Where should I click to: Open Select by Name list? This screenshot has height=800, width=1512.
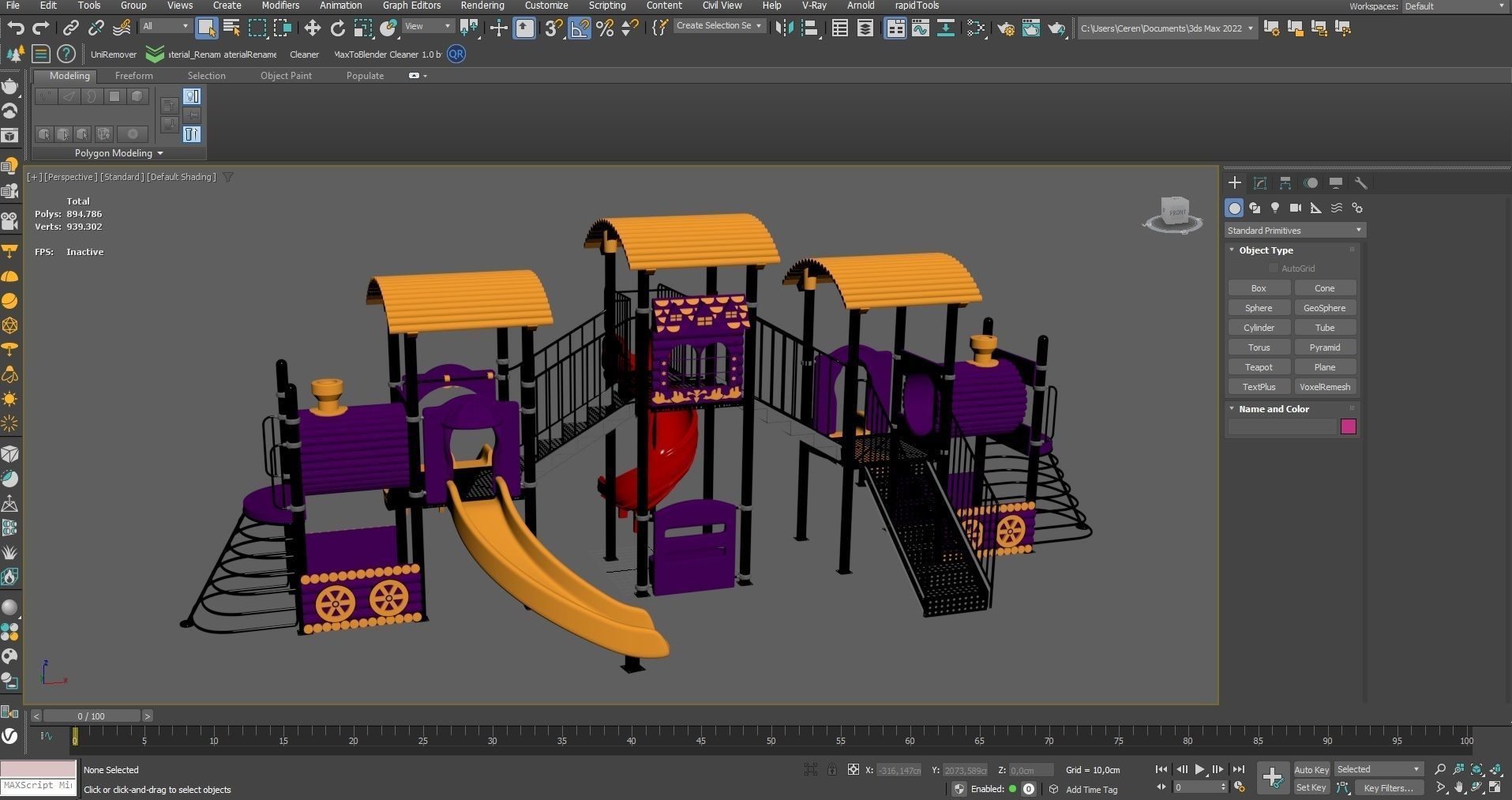pyautogui.click(x=232, y=28)
